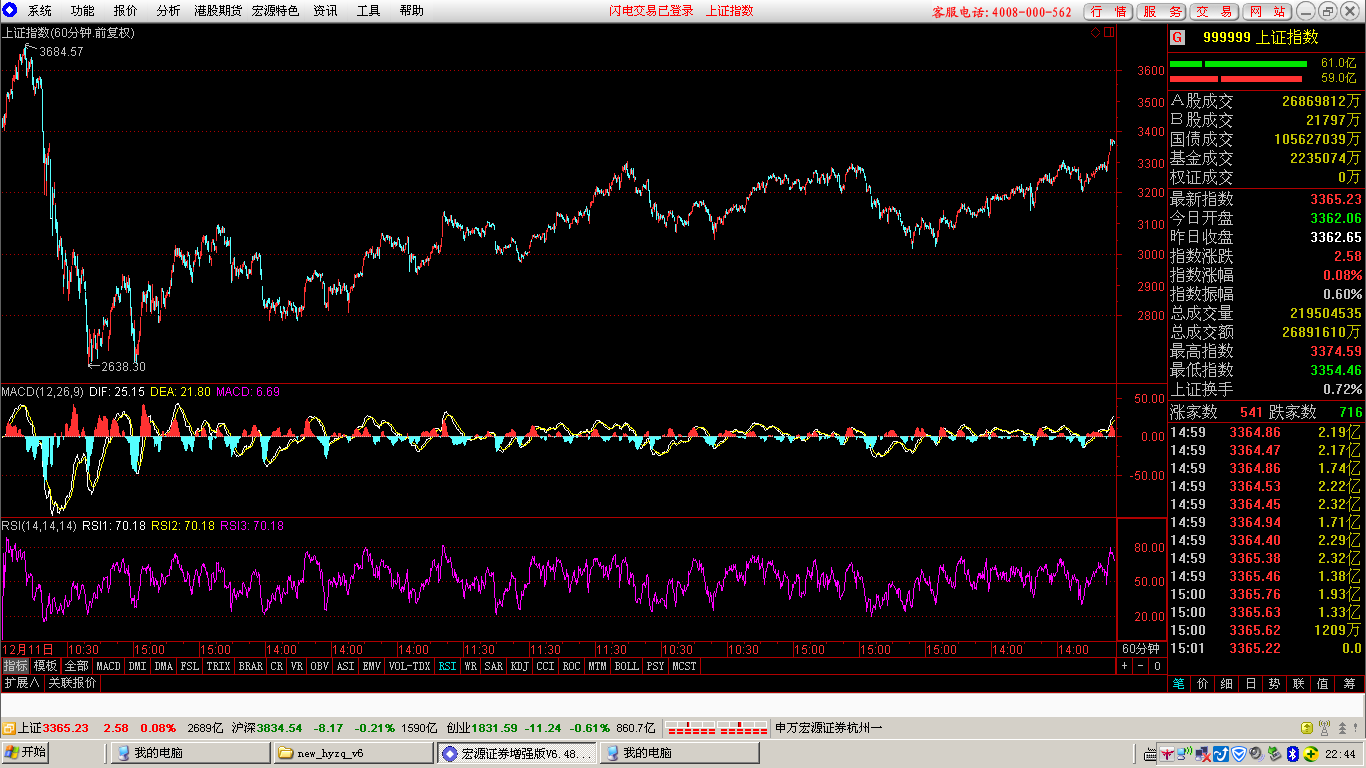Click the 行情 button at top-right

1110,12
